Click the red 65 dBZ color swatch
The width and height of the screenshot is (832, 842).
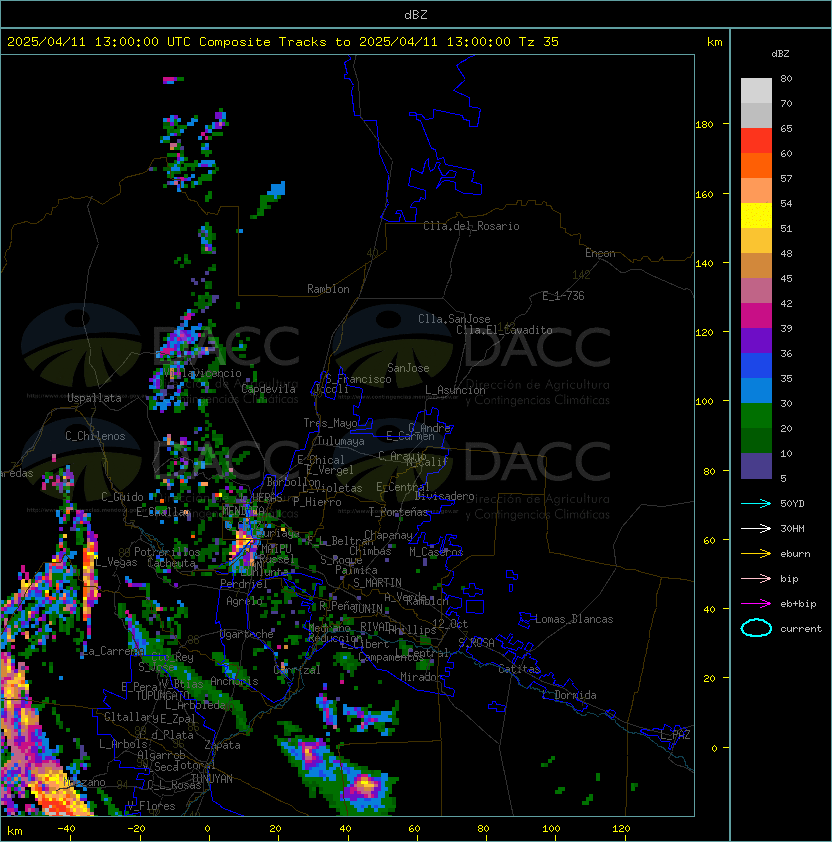pos(756,140)
